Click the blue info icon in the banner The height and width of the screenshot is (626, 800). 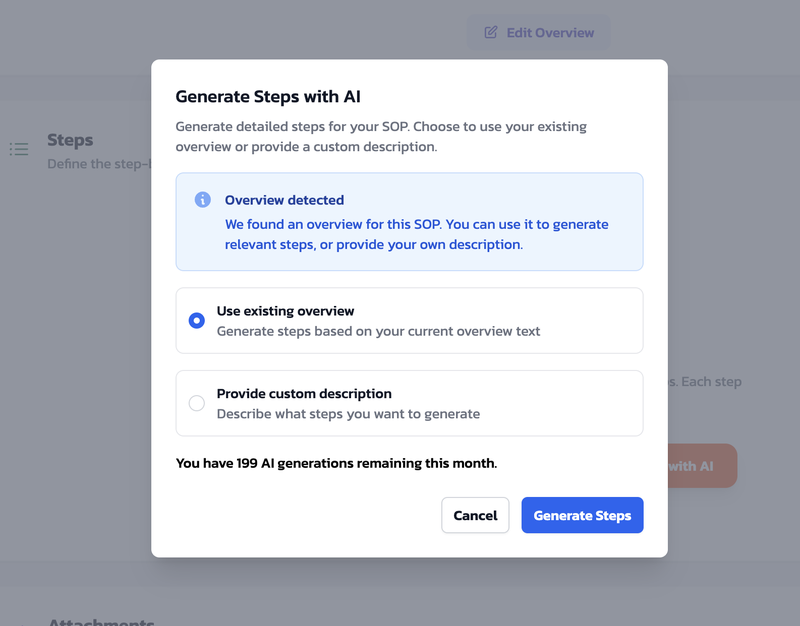[x=202, y=200]
